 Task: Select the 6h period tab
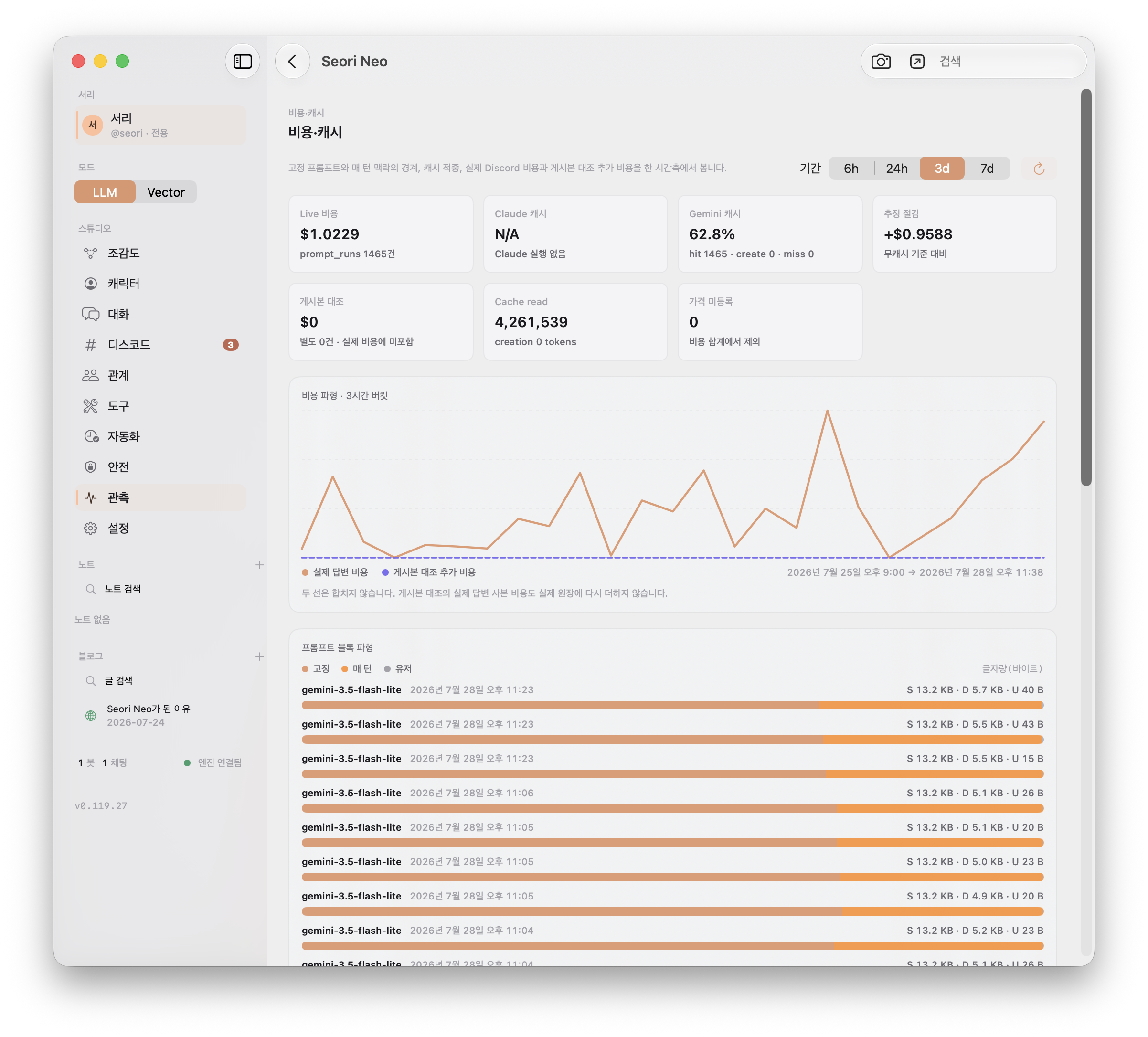(x=851, y=169)
